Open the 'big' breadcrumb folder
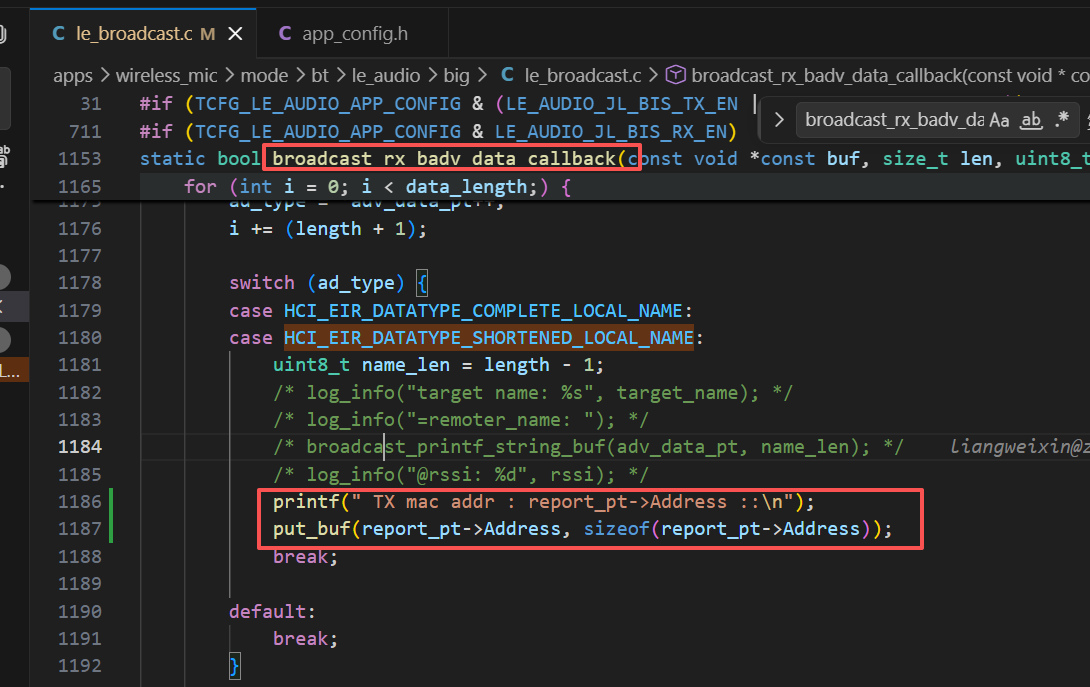This screenshot has width=1090, height=687. [456, 75]
